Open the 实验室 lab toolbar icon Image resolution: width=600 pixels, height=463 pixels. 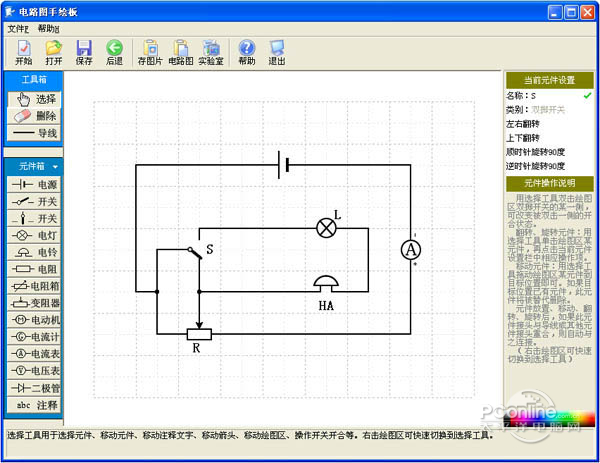pos(210,52)
